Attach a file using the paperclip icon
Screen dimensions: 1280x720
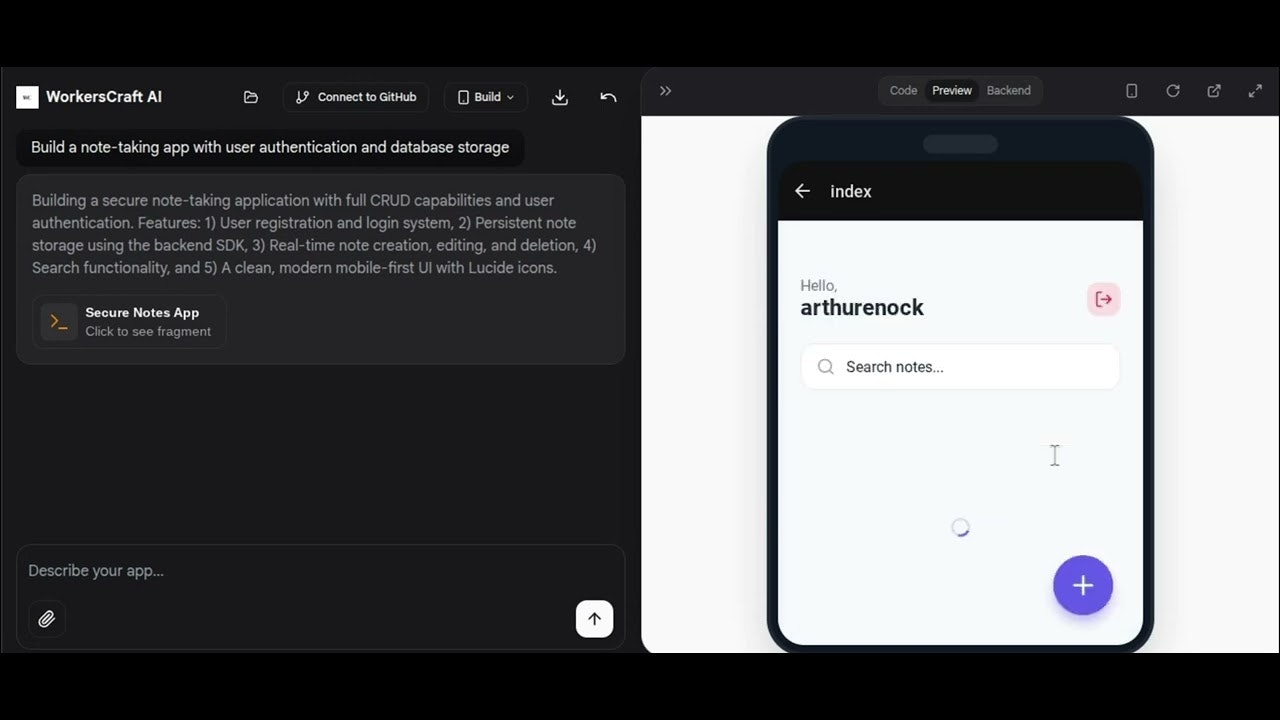click(46, 618)
